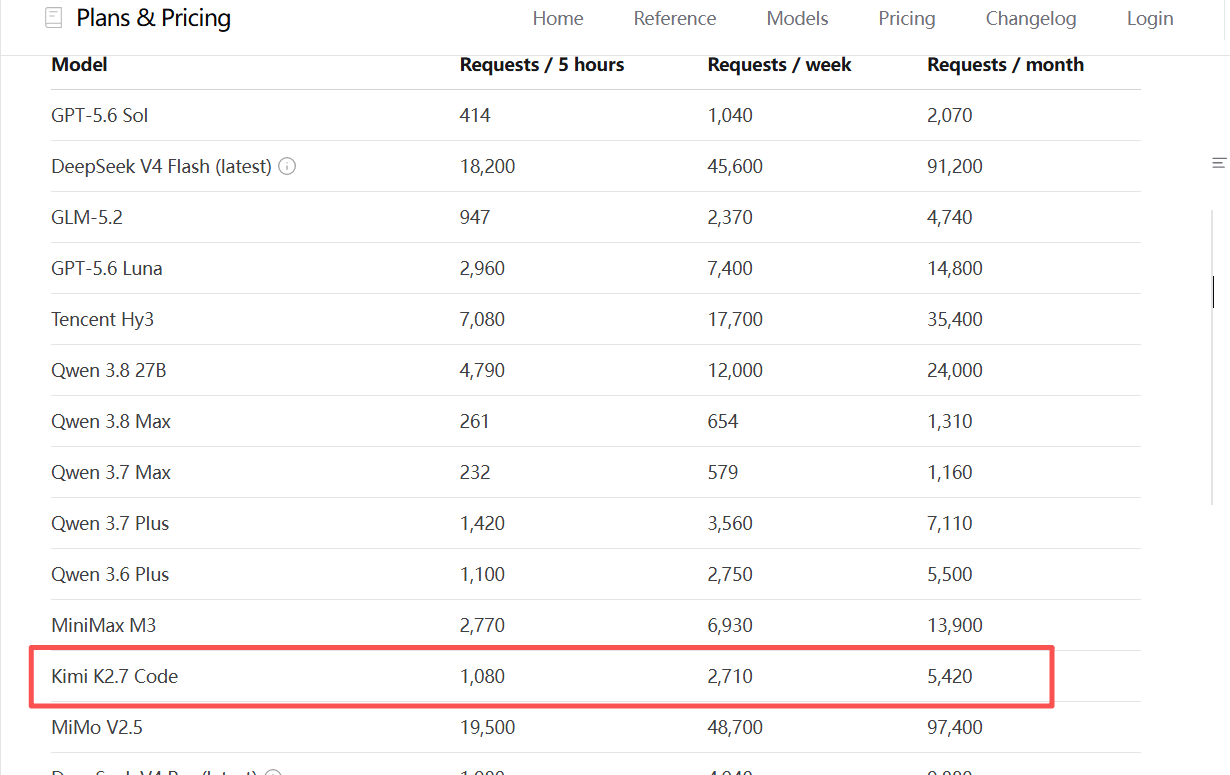Click the Model column header
This screenshot has width=1230, height=775.
tap(79, 64)
